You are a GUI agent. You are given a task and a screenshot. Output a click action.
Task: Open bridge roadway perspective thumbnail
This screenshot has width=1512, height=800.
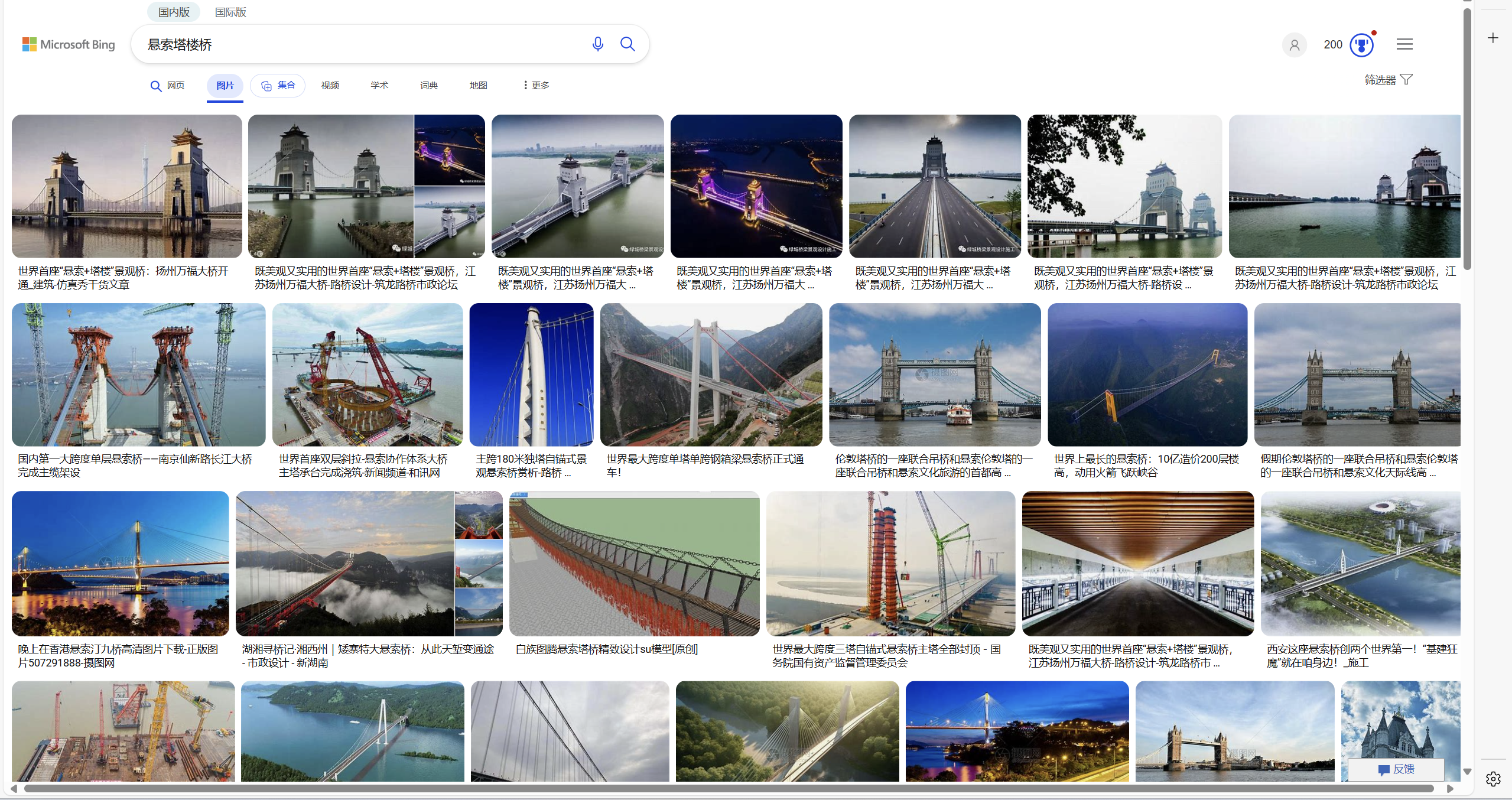(935, 186)
